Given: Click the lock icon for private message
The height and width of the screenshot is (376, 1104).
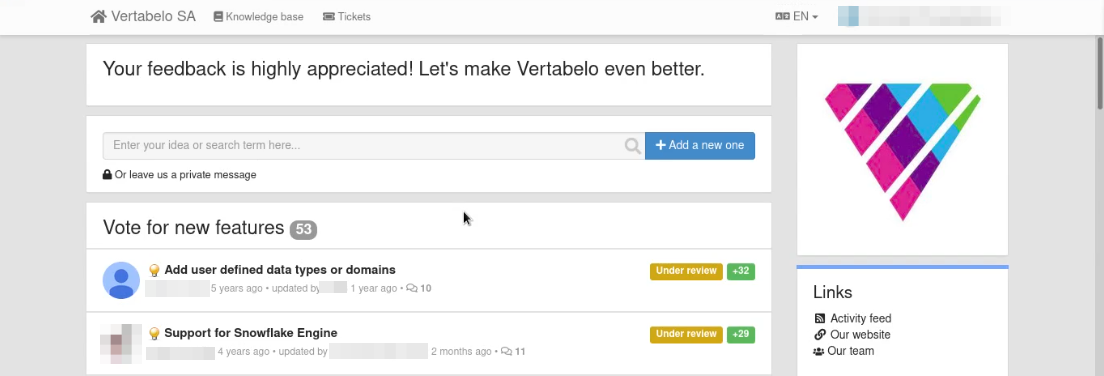Looking at the screenshot, I should pos(107,175).
